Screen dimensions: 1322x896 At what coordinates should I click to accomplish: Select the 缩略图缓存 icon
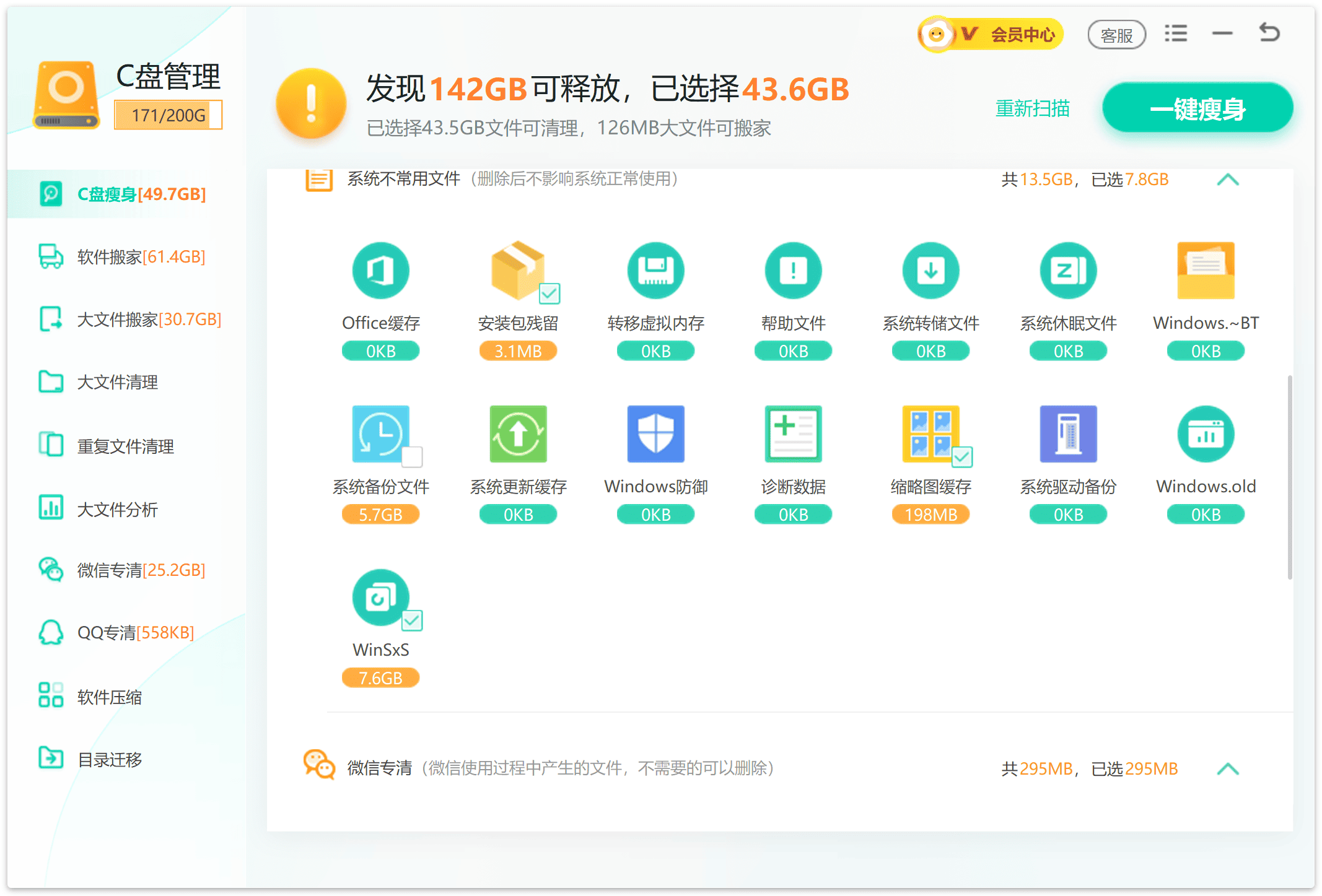(x=930, y=433)
